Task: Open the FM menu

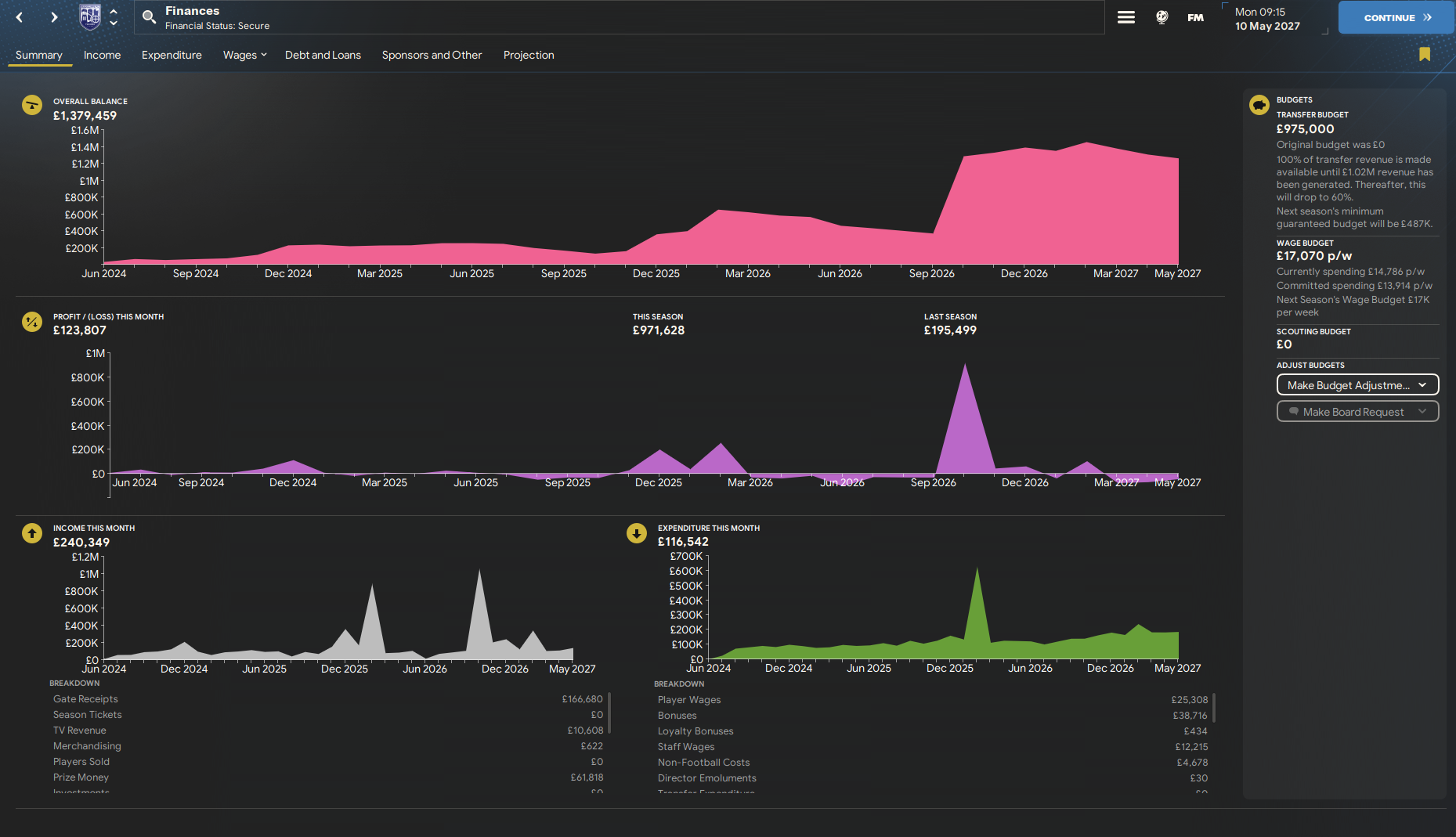Action: (1195, 17)
